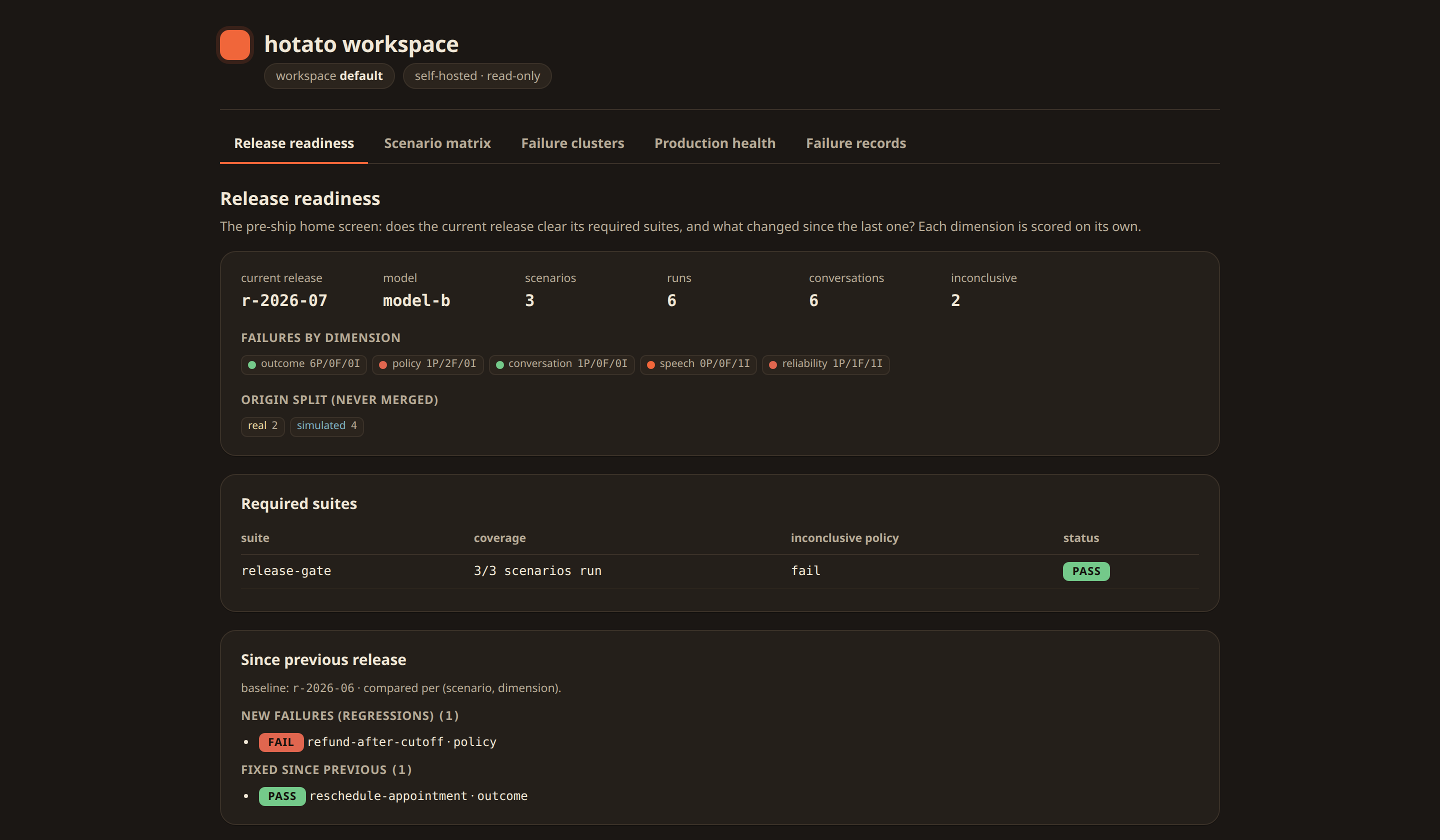Open the Release readiness tab
Image resolution: width=1440 pixels, height=840 pixels.
pos(293,143)
